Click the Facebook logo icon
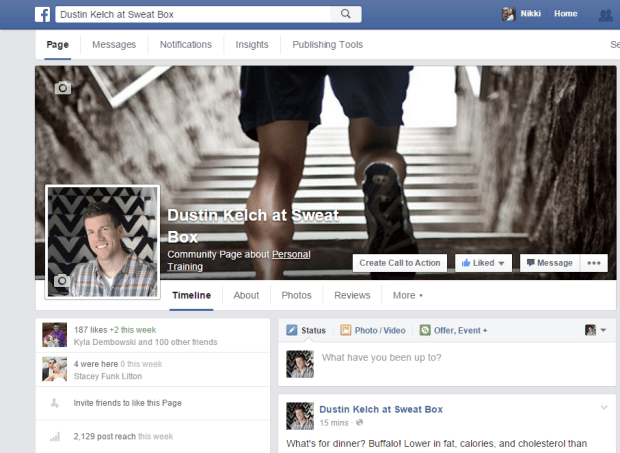 [x=43, y=14]
